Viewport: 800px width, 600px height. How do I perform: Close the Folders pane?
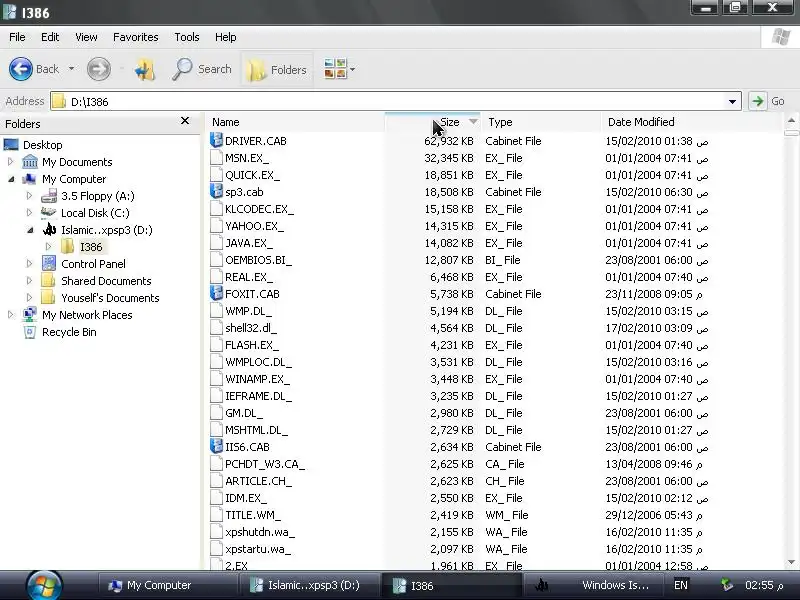point(185,120)
